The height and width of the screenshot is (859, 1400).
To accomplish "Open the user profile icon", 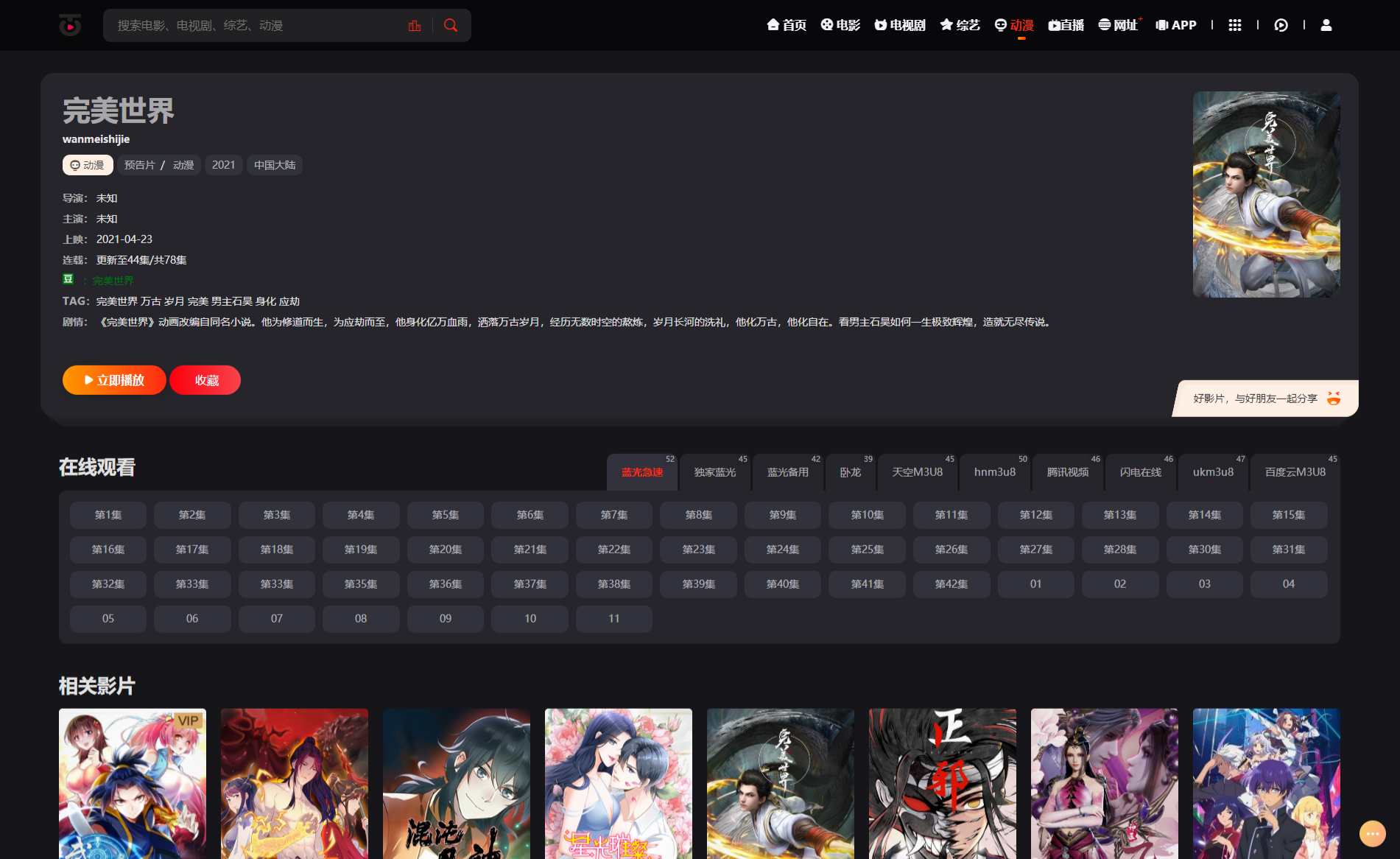I will pos(1326,25).
